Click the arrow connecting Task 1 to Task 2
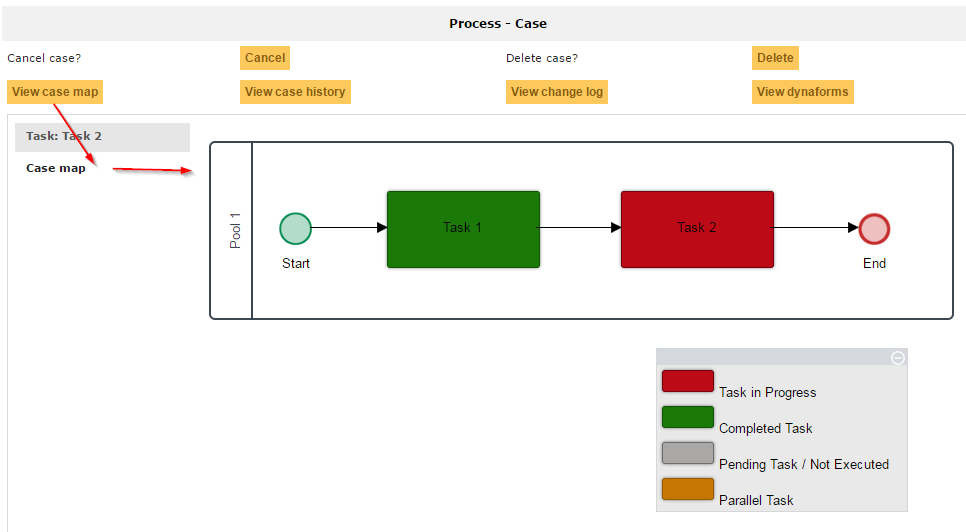This screenshot has height=532, width=966. tap(580, 228)
